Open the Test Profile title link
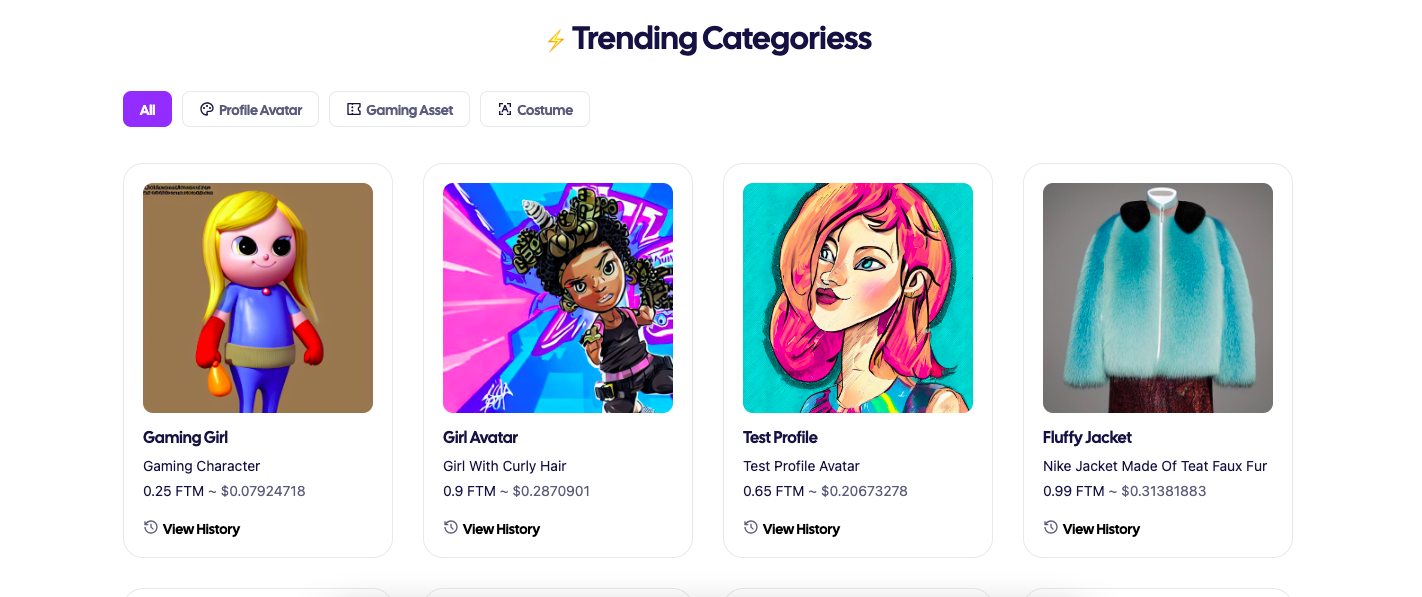This screenshot has height=597, width=1422. [x=780, y=437]
